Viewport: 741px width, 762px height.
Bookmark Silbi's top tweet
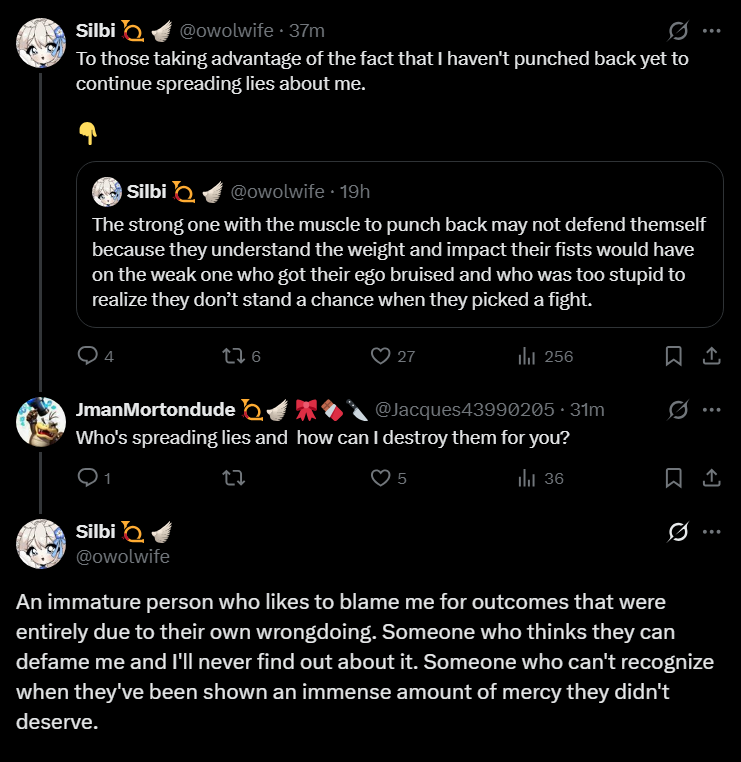tap(673, 356)
